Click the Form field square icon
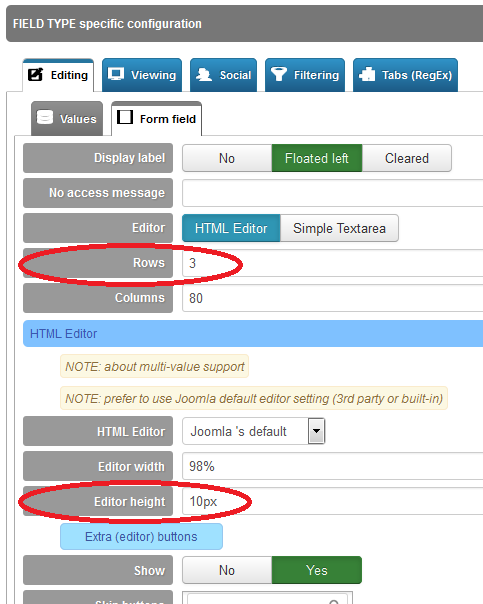This screenshot has height=604, width=483. pos(125,117)
